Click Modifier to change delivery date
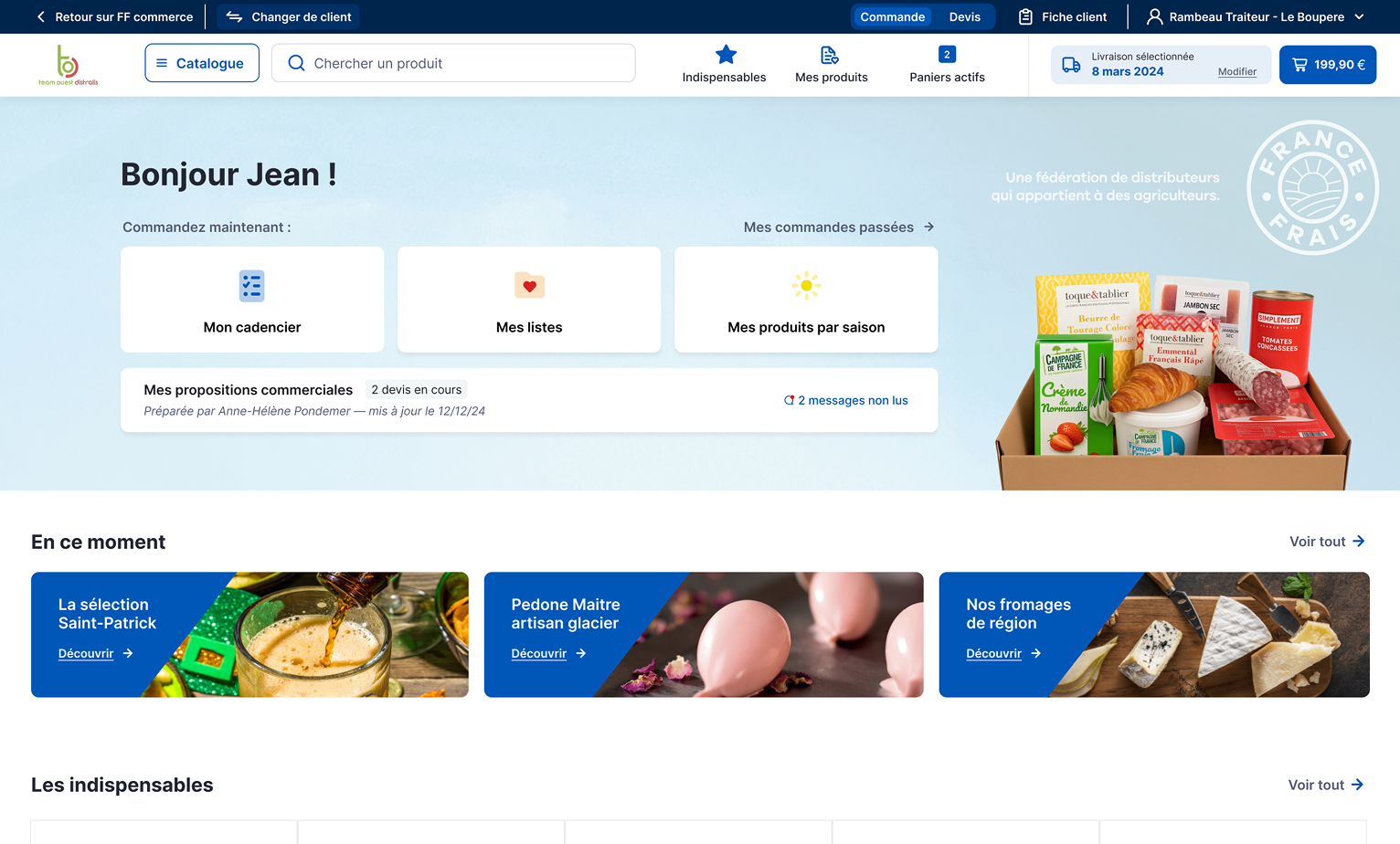The image size is (1400, 844). (1237, 71)
